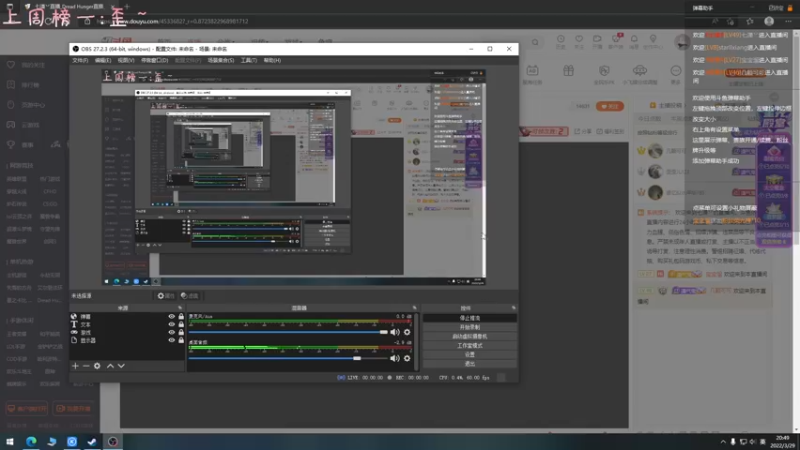The width and height of the screenshot is (800, 450).
Task: Open 麦克风/Aux audio settings gear
Action: (x=407, y=332)
